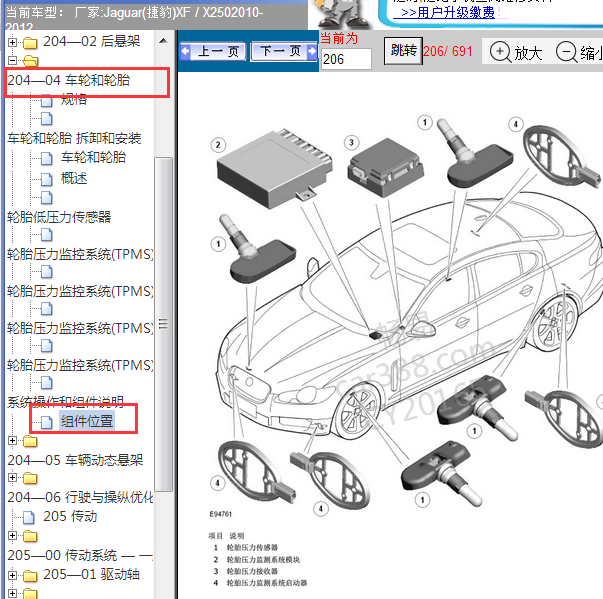
Task: Click the 放大 zoom-in magnifier icon
Action: click(500, 52)
